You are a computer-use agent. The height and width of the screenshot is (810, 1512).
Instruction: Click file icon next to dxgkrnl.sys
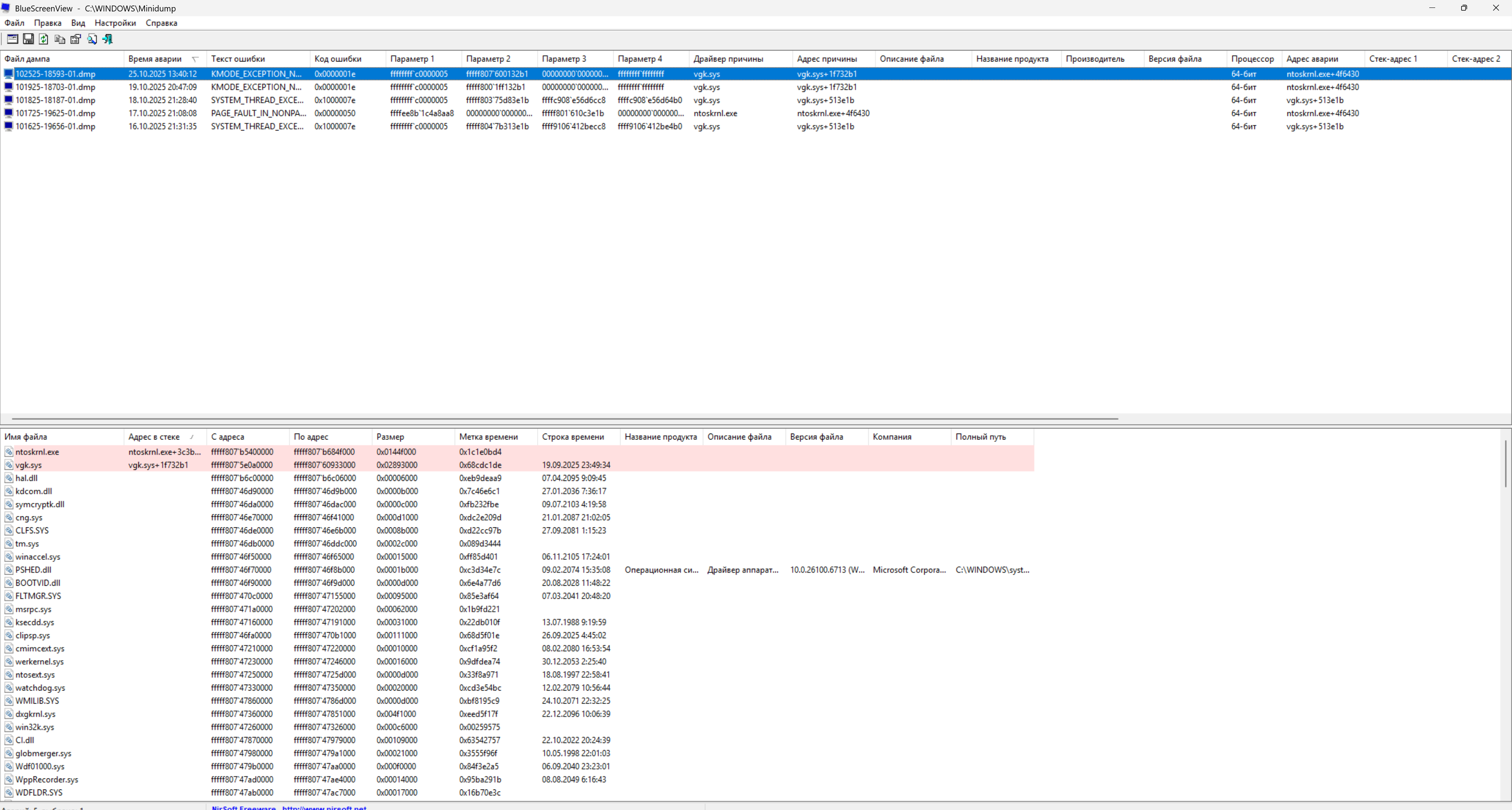9,714
